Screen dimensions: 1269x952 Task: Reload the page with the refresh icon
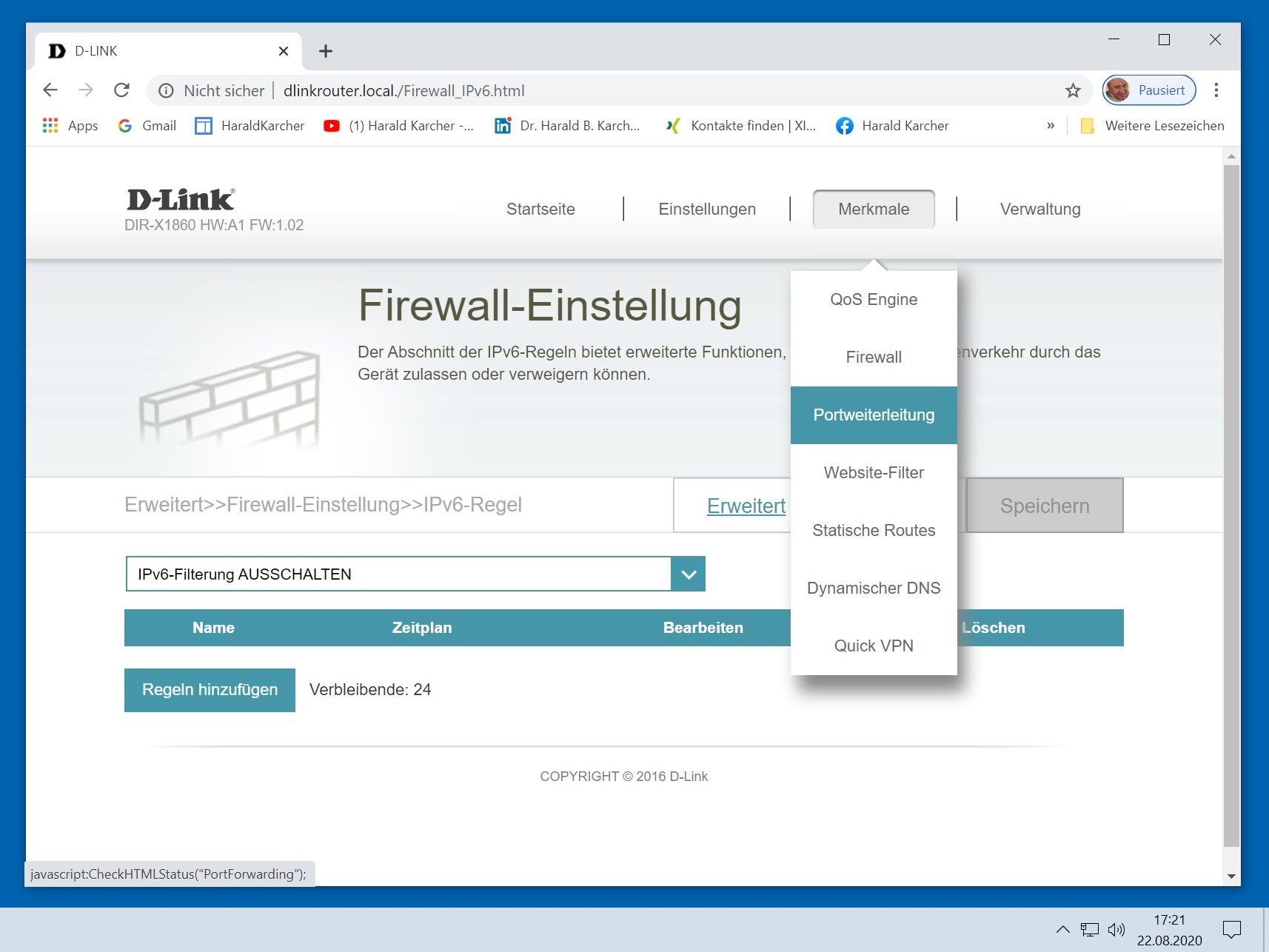pyautogui.click(x=122, y=90)
